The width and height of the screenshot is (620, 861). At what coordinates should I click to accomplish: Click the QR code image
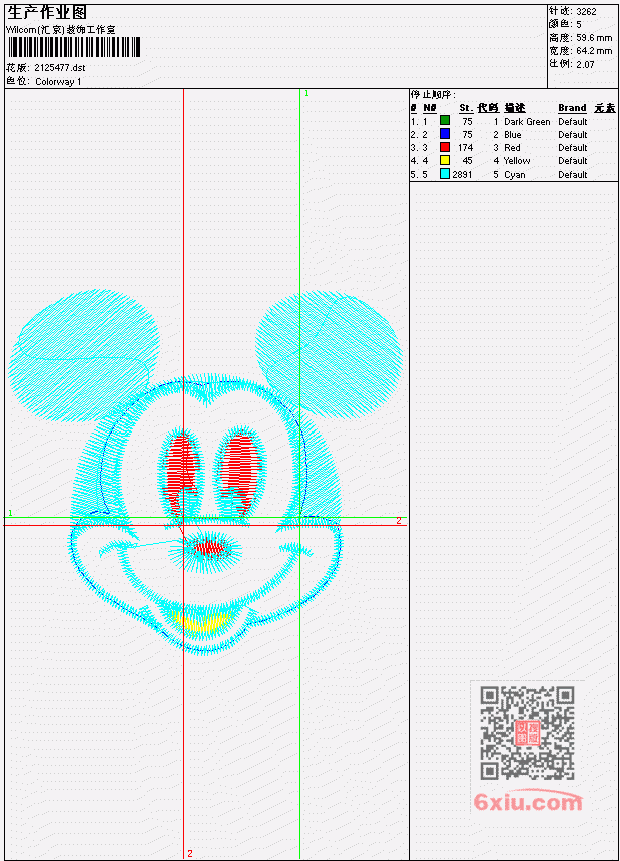[528, 733]
